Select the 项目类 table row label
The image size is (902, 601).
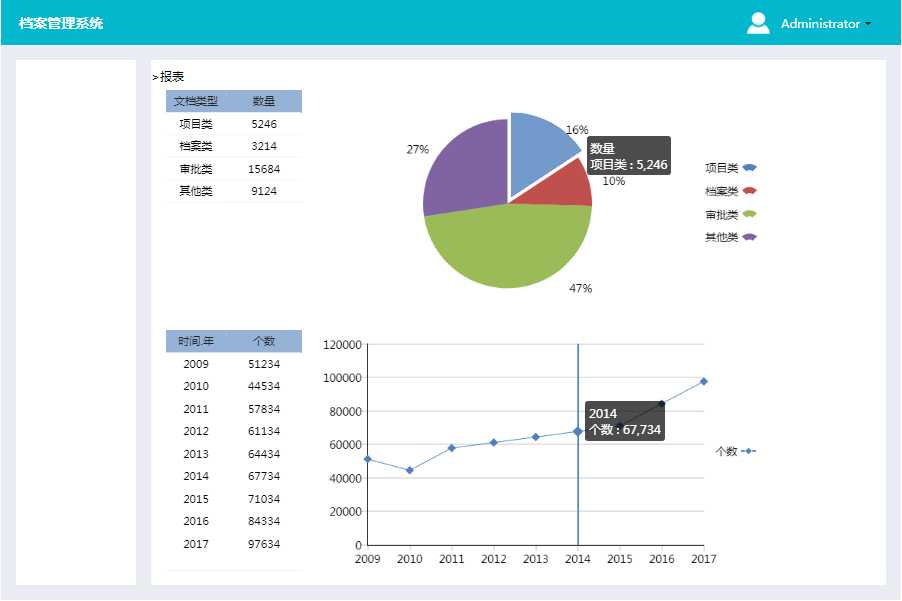tap(196, 124)
